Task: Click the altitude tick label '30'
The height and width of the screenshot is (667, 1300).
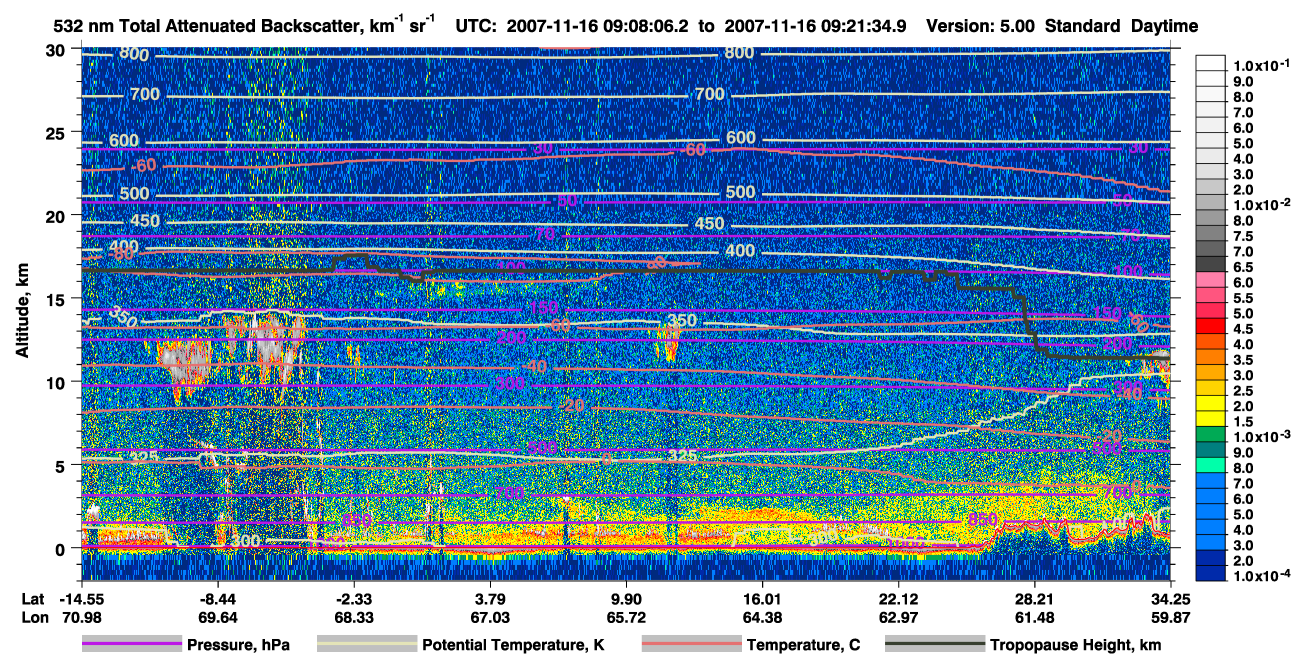Action: 57,49
